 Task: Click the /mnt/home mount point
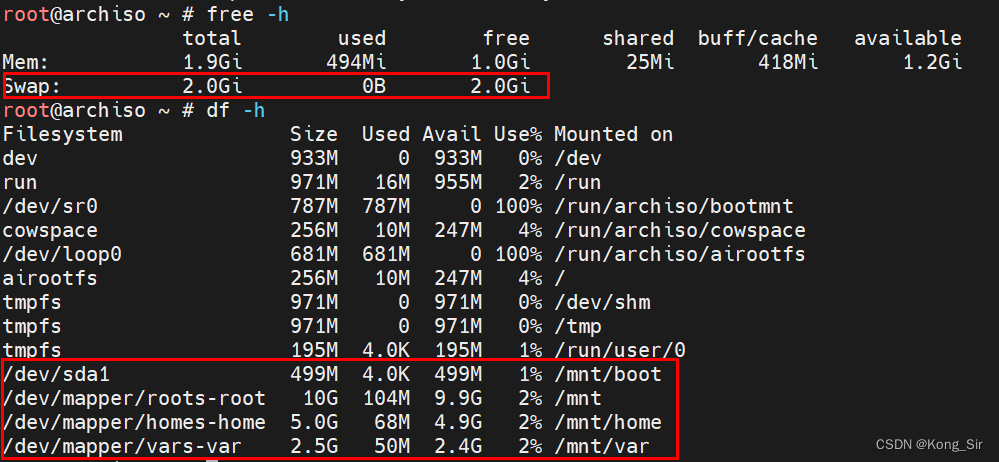pos(607,423)
